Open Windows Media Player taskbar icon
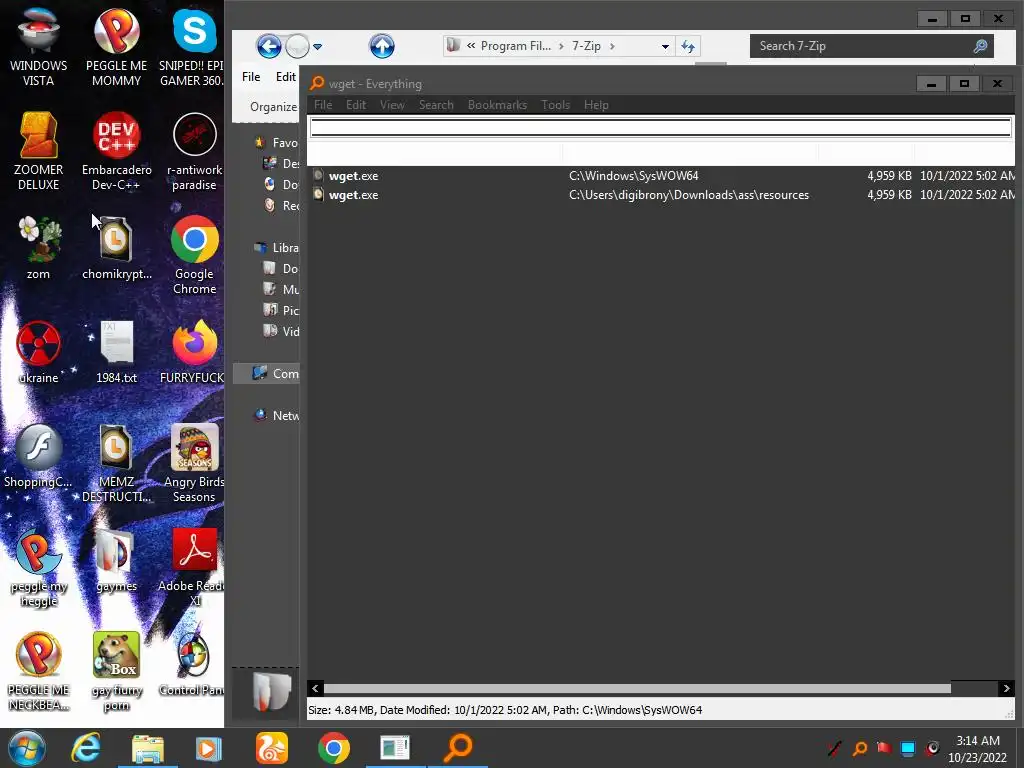Screen dimensions: 1024x768 tap(208, 748)
